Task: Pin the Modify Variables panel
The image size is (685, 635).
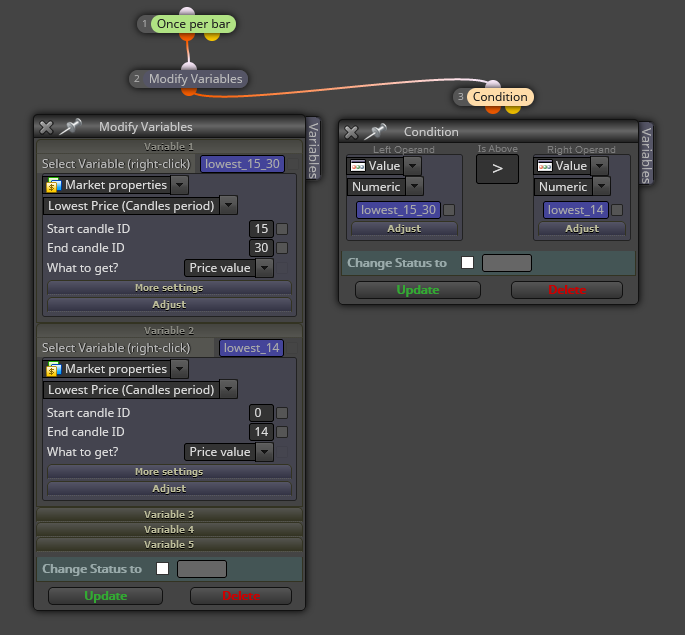Action: tap(70, 126)
